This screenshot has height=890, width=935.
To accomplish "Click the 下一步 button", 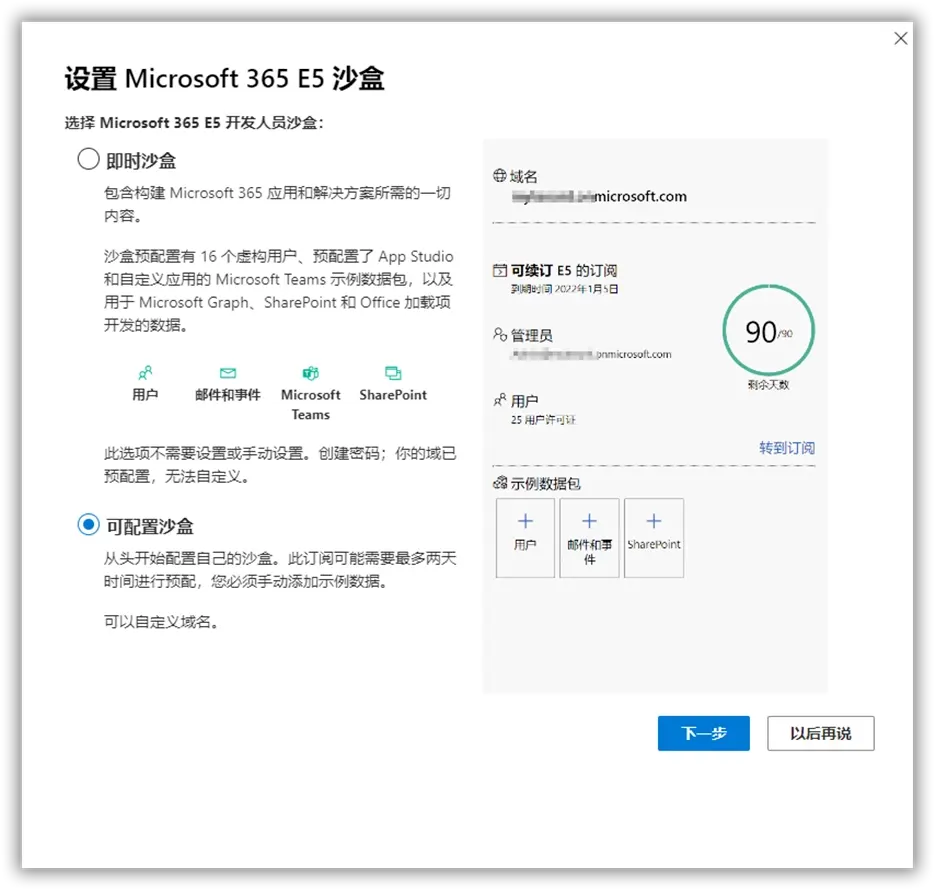I will click(x=704, y=733).
